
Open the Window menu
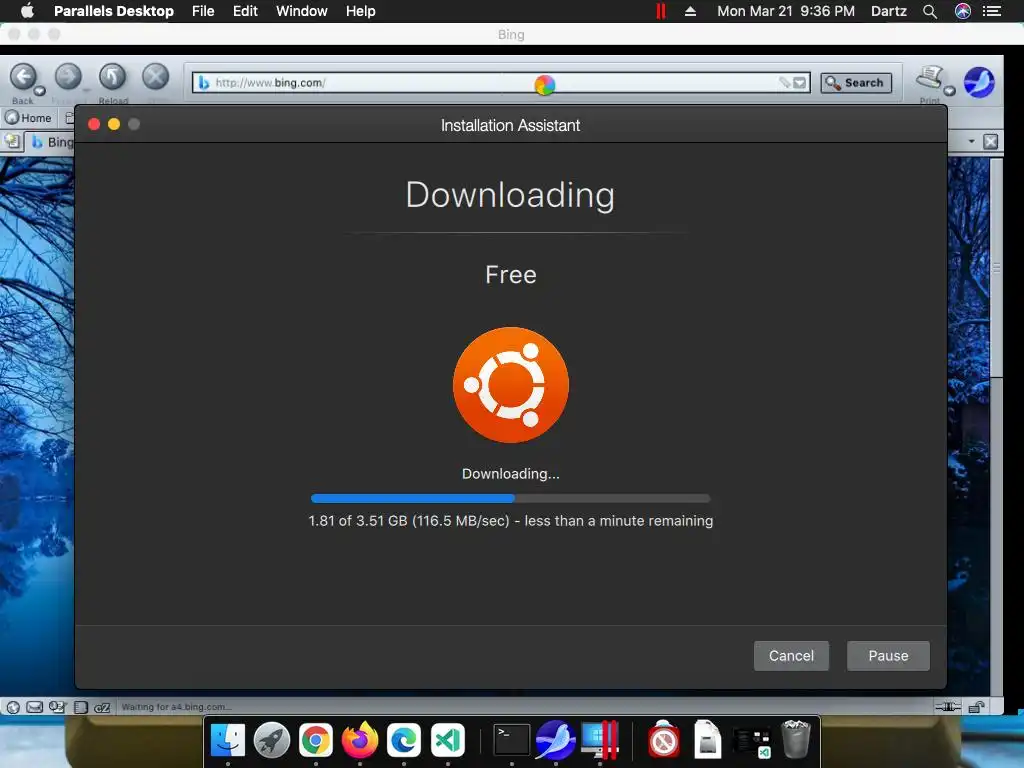pos(302,11)
